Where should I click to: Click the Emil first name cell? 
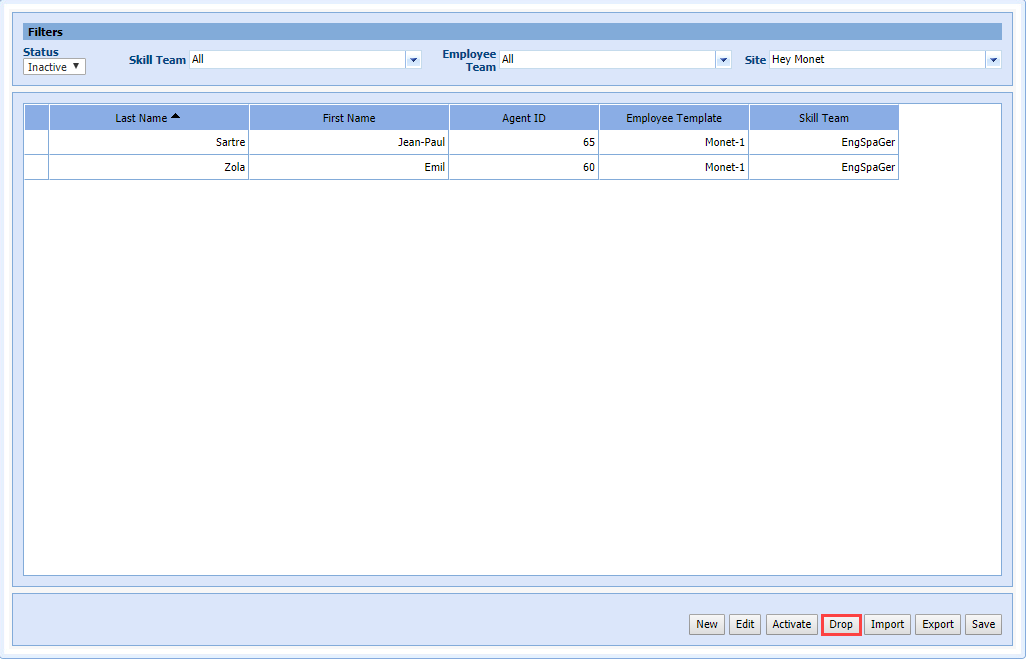coord(349,167)
